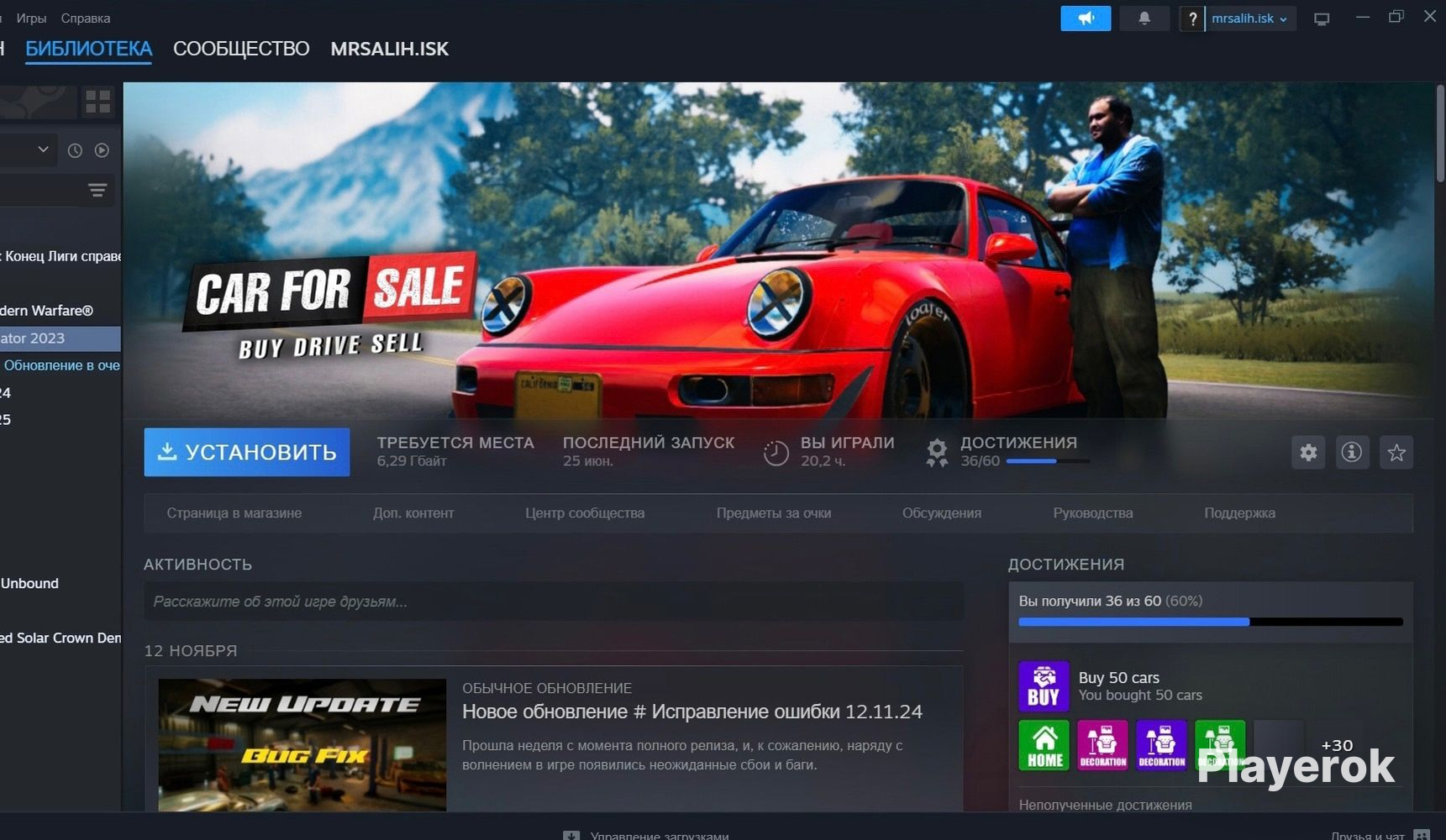Click the purple DECORATION achievement icon

point(1161,745)
